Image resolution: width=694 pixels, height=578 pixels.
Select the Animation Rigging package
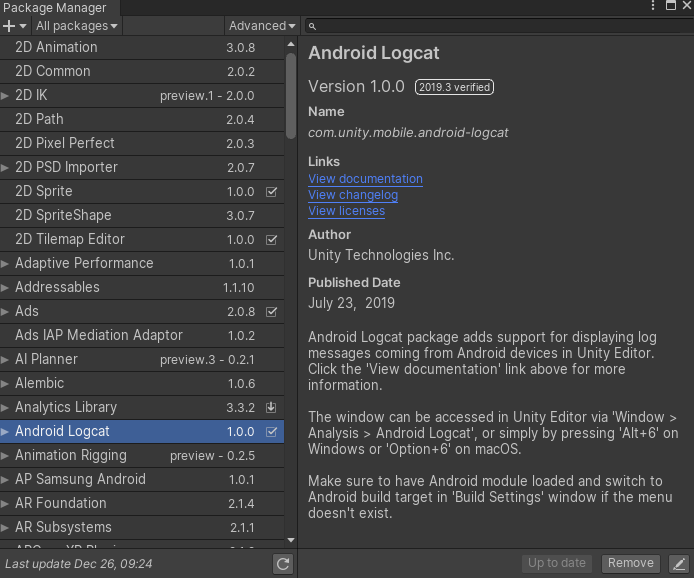pos(142,455)
